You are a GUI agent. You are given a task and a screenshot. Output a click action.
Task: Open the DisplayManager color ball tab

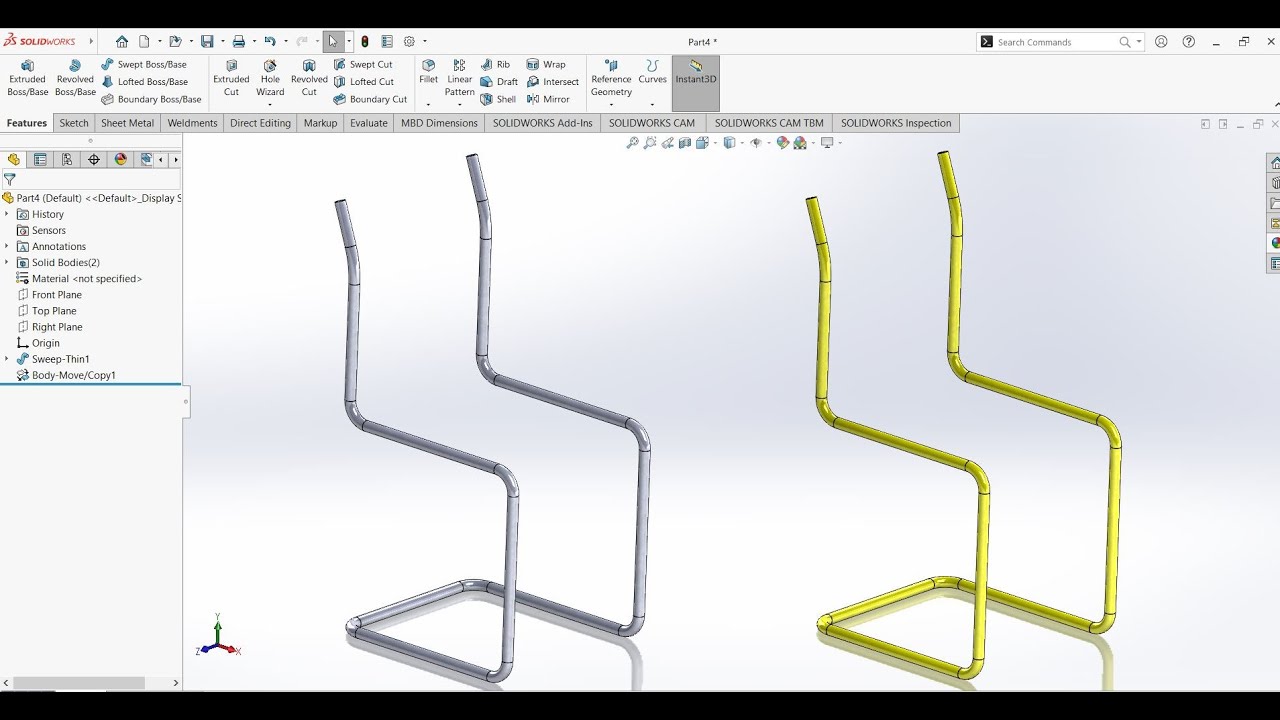121,160
